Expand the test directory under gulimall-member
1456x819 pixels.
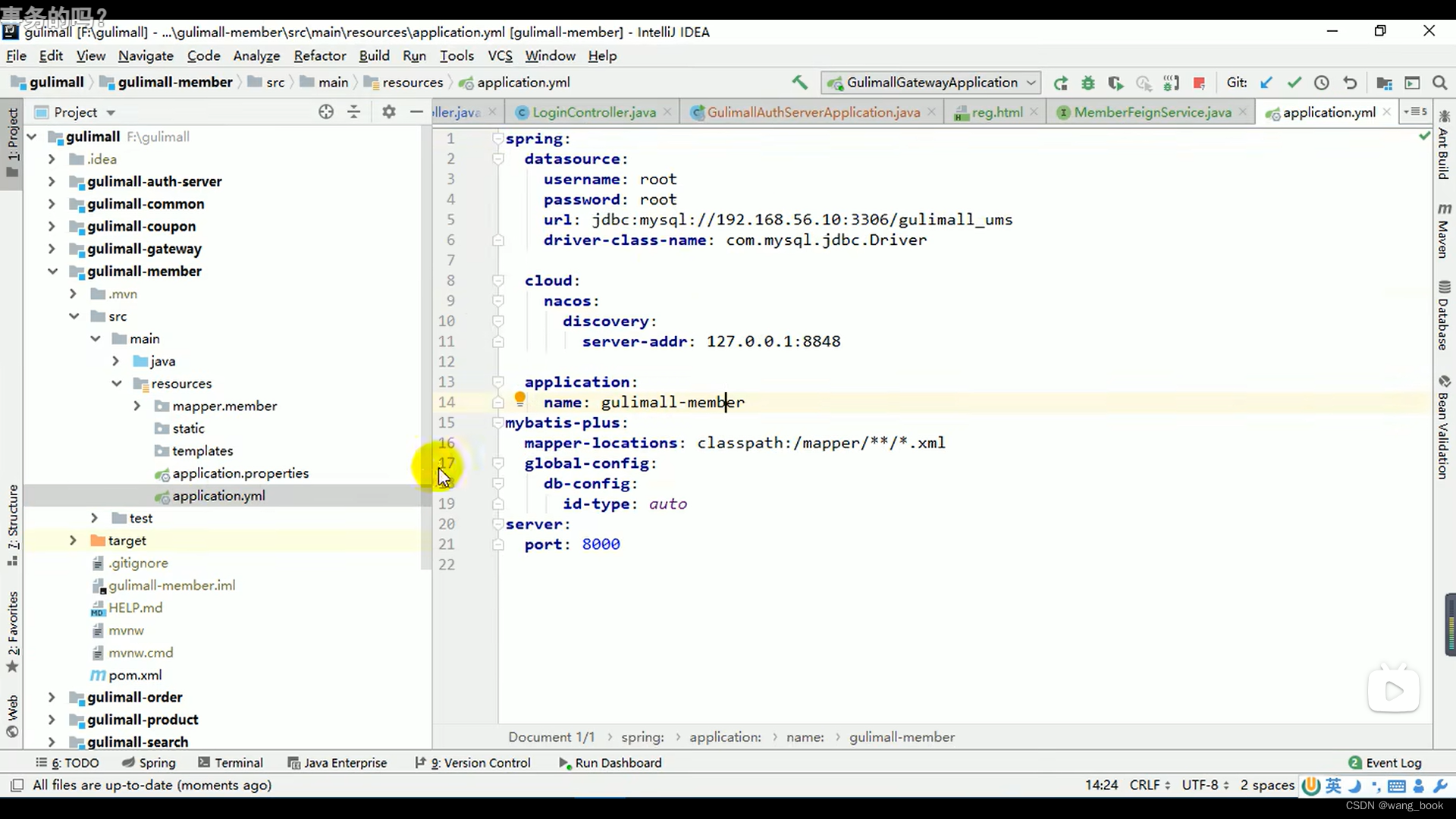[94, 518]
